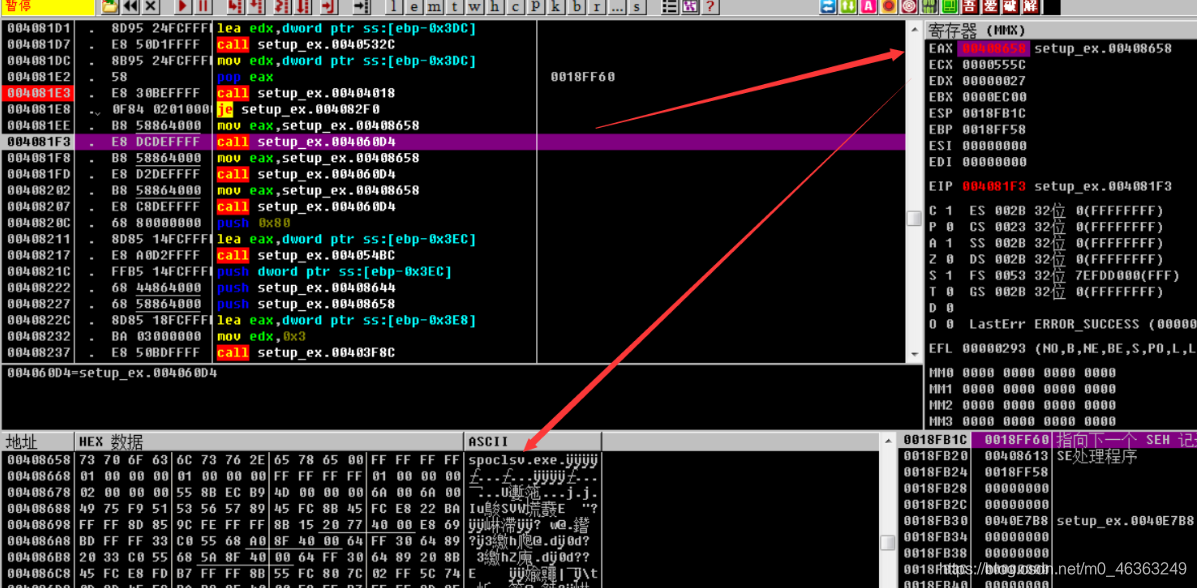Show the Call stack via the 'k' button
Screen dimensions: 1197x588
coord(556,7)
